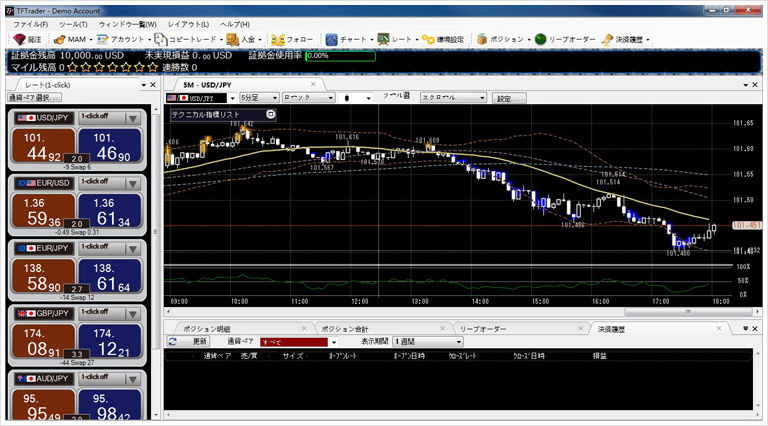Expand the 表示期間 1週間 dropdown
The width and height of the screenshot is (768, 426).
(x=422, y=341)
